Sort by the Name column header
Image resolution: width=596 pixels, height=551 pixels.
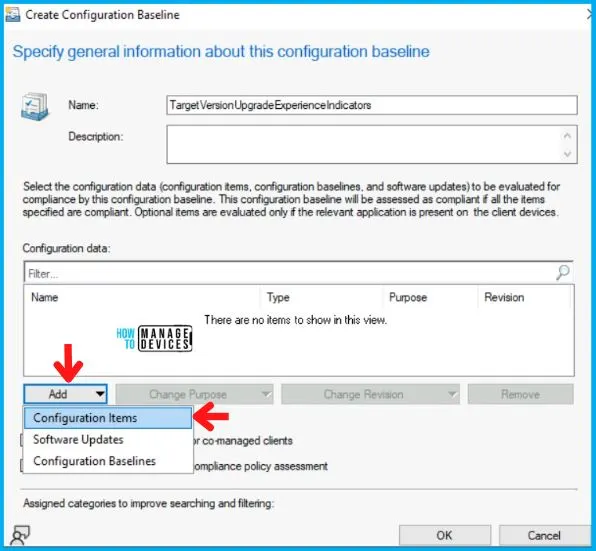142,298
